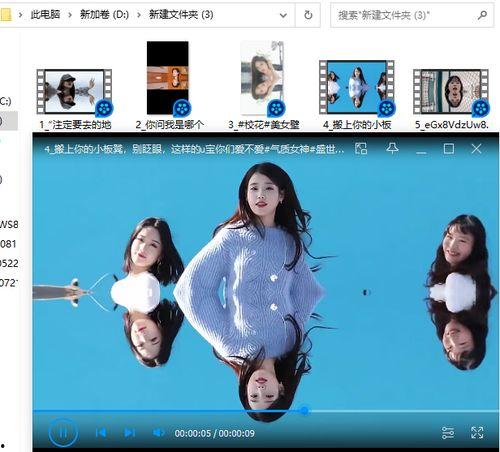Select video file 1_"注定要去的地 thumbnail
The width and height of the screenshot is (500, 452).
pyautogui.click(x=74, y=92)
